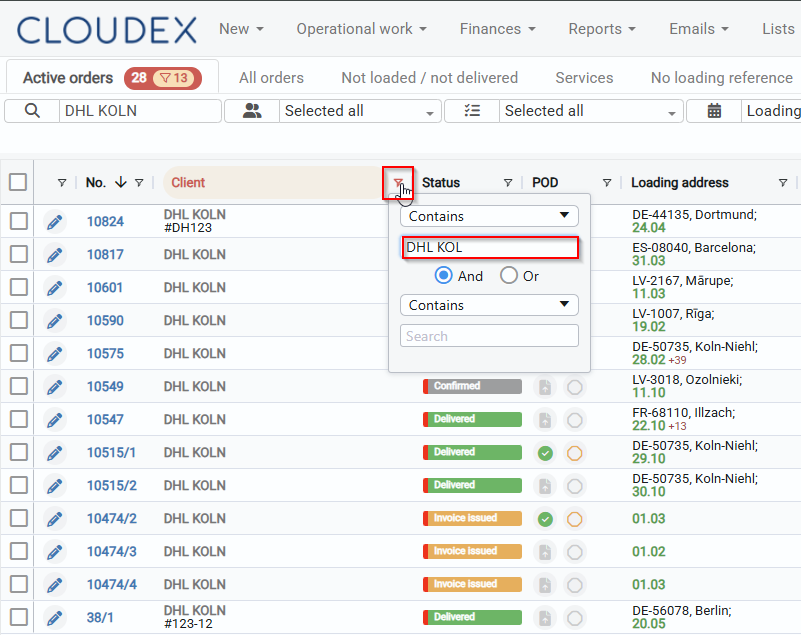This screenshot has height=635, width=801.
Task: Expand the Reports menu
Action: click(x=602, y=29)
